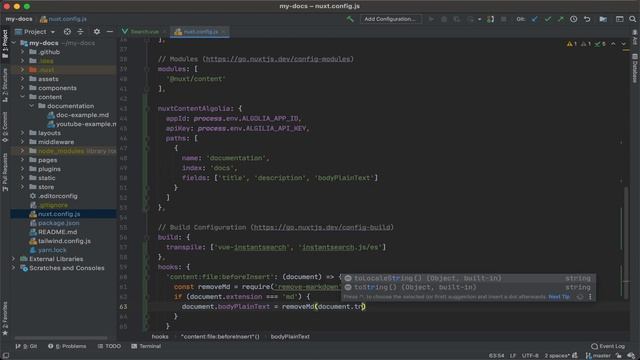Click the Search Everywhere magnifier icon

tap(632, 19)
